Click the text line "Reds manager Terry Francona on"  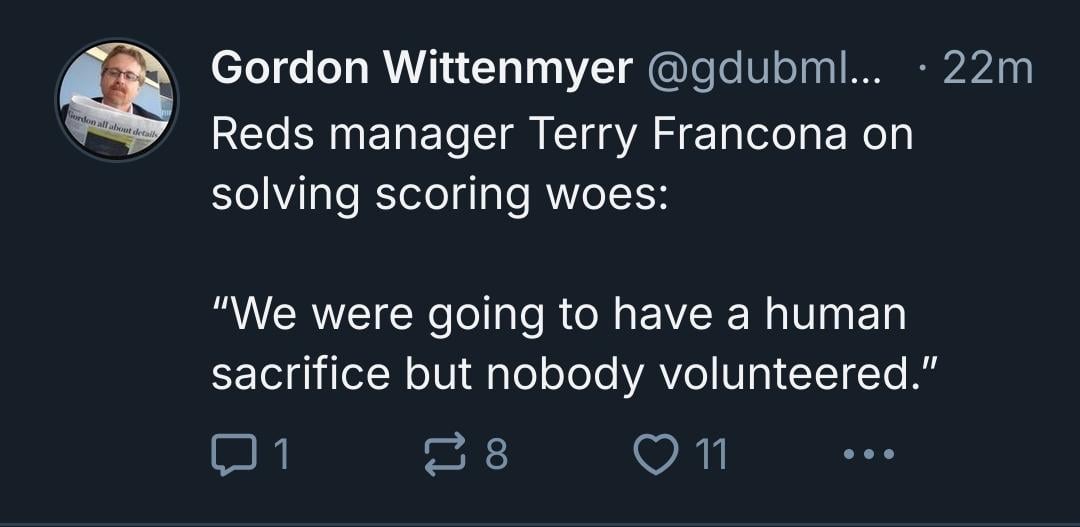(x=562, y=133)
